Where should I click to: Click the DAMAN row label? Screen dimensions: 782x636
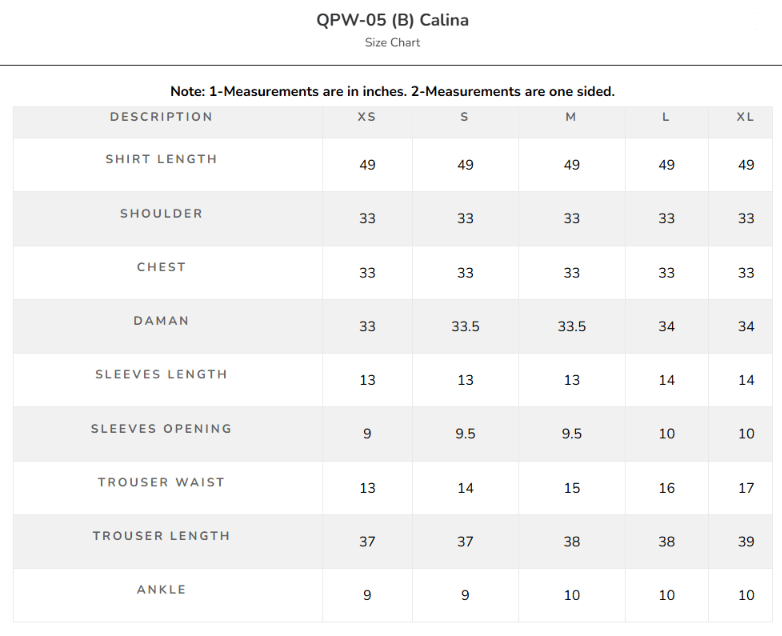(162, 321)
